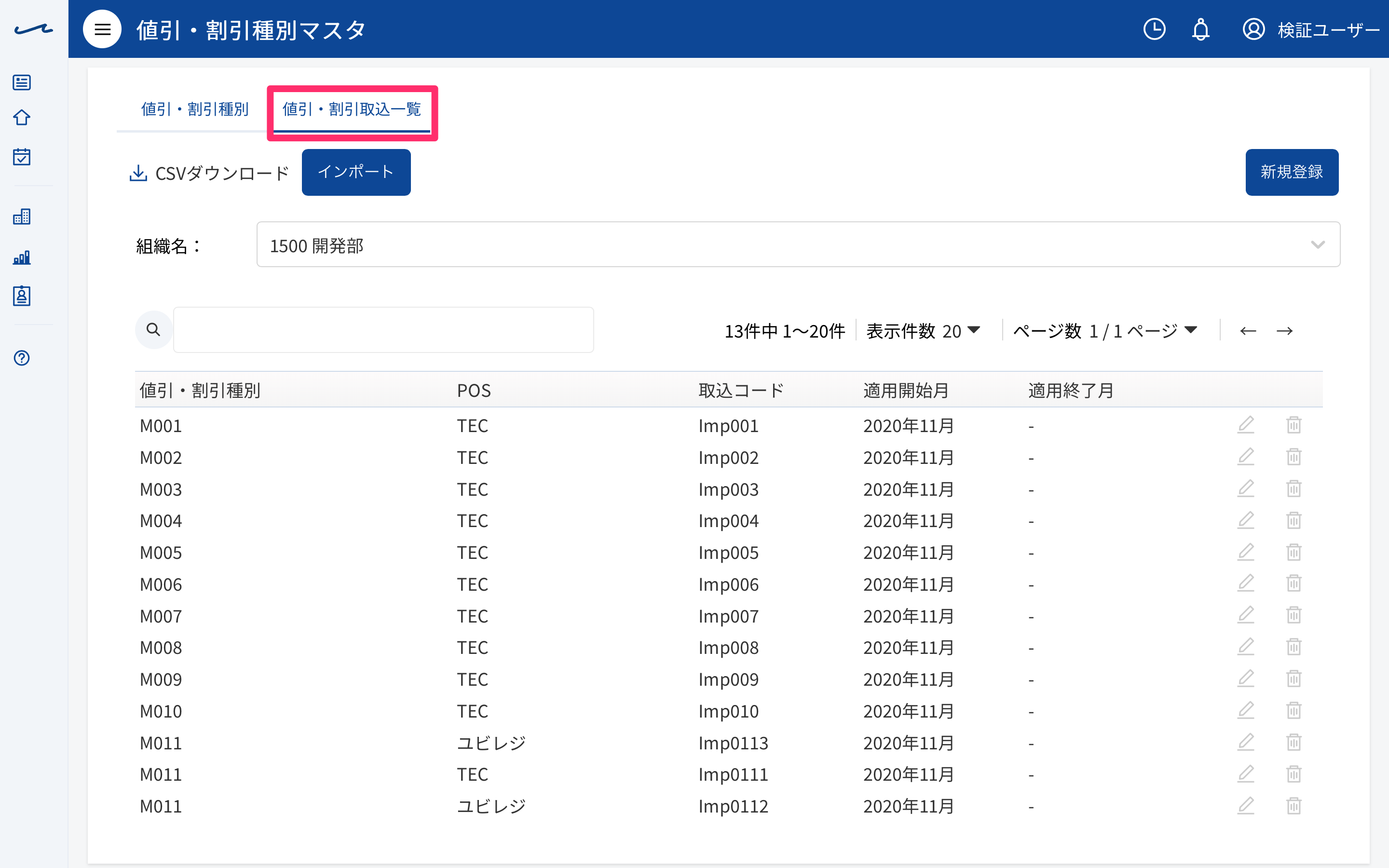This screenshot has width=1389, height=868.
Task: Select the M005 cell
Action: (x=161, y=553)
